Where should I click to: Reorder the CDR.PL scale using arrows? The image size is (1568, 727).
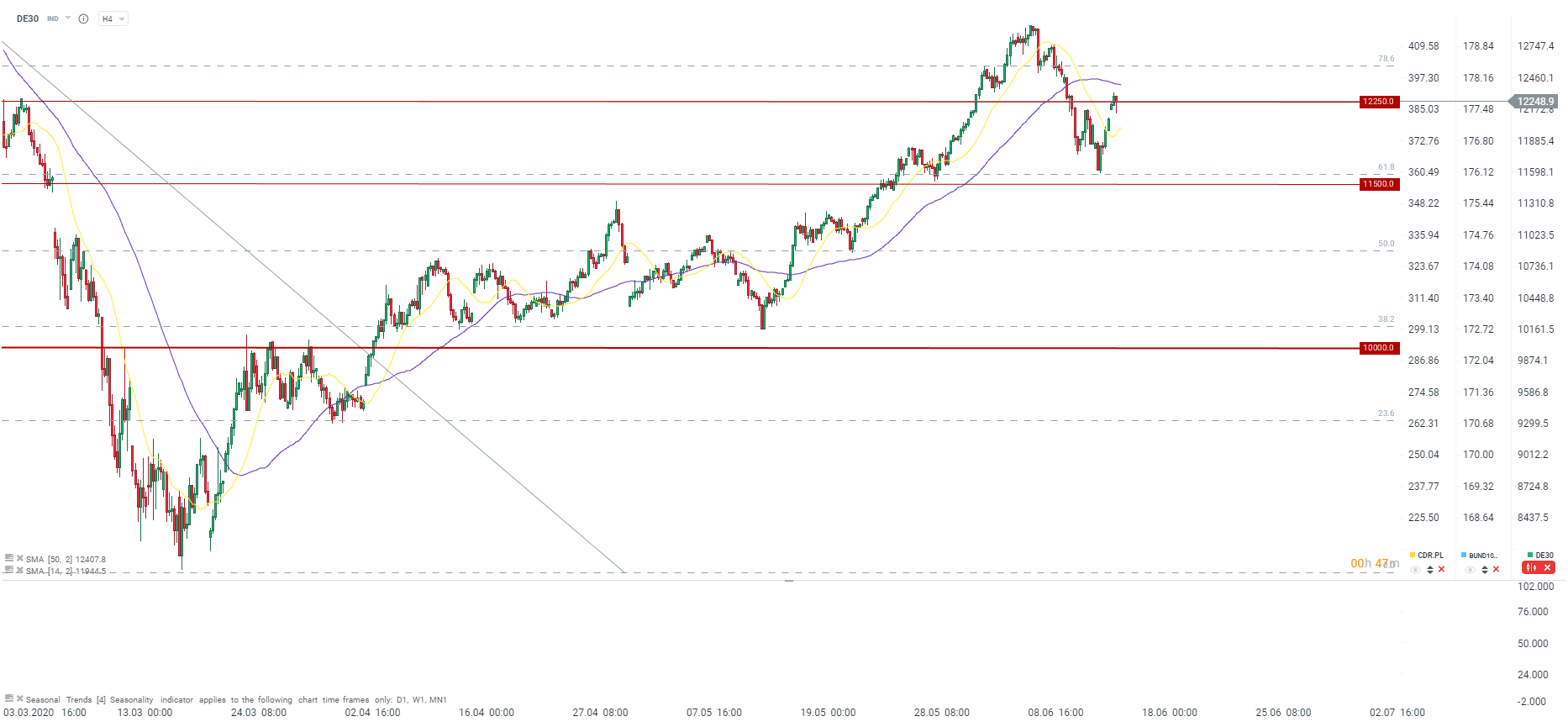click(1429, 570)
